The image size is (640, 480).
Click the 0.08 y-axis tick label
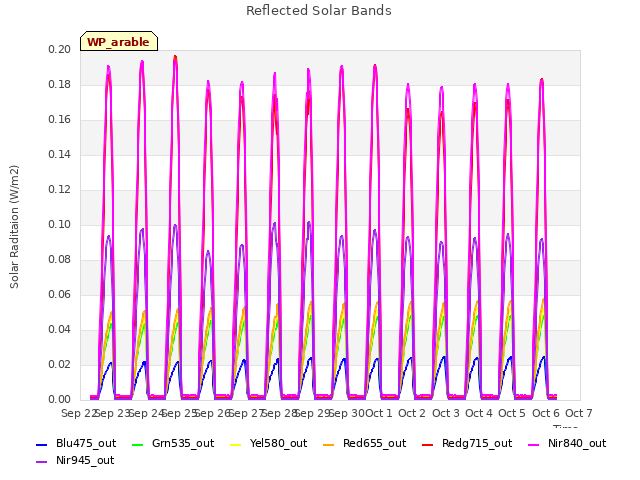60,260
